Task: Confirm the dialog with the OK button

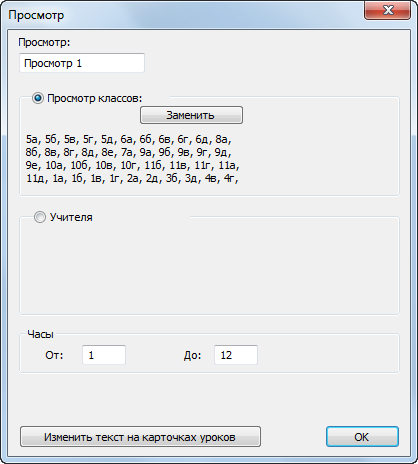Action: 362,437
